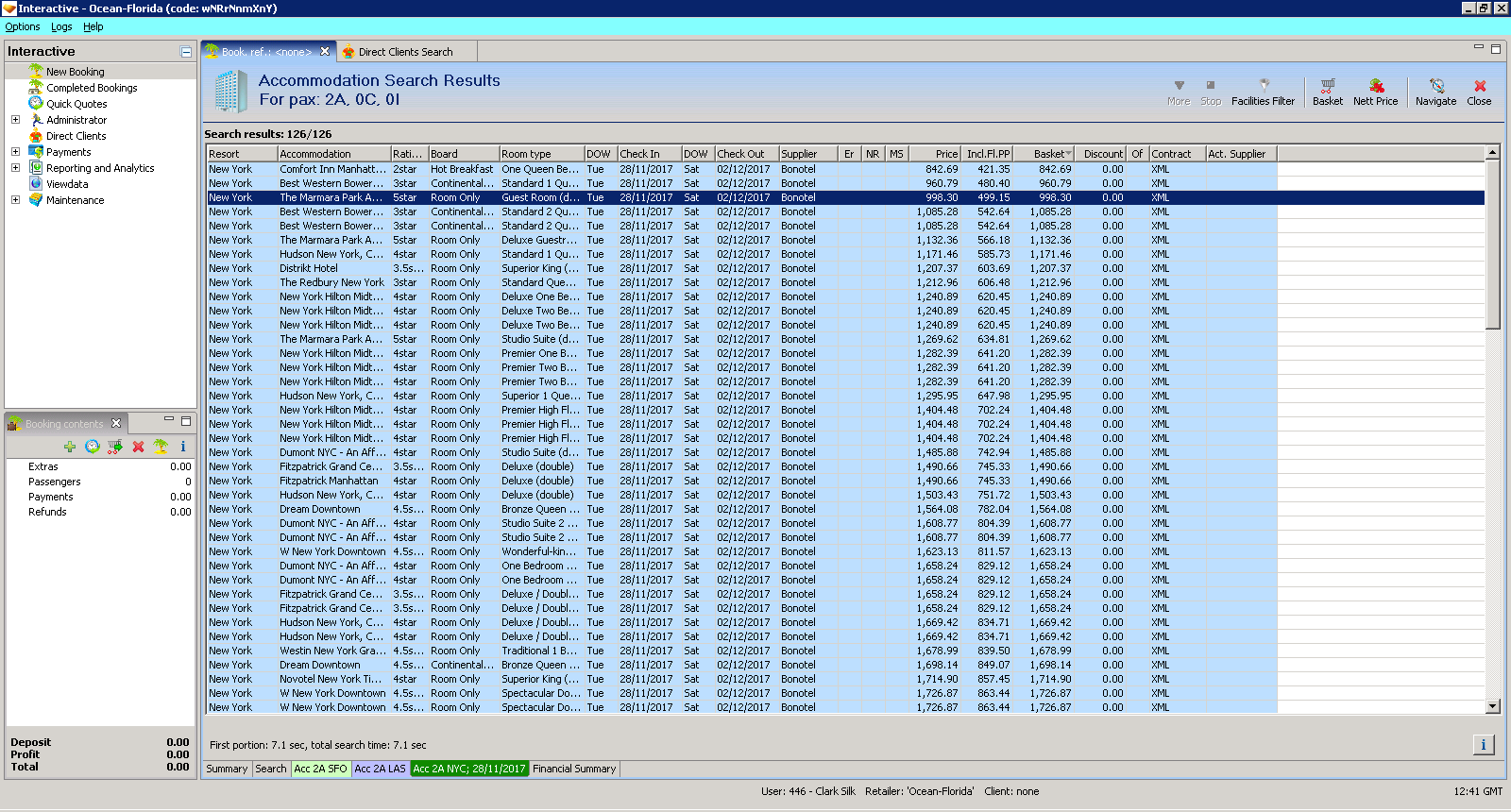Viewport: 1511px width, 812px height.
Task: Click the red X delete icon in Booking contents
Action: click(x=138, y=447)
